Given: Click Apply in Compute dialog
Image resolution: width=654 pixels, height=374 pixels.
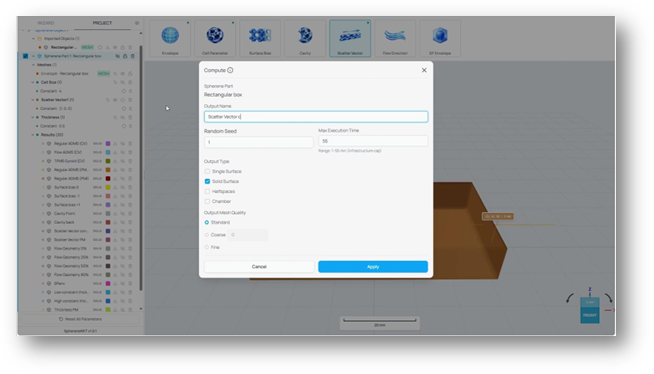Looking at the screenshot, I should click(x=373, y=267).
